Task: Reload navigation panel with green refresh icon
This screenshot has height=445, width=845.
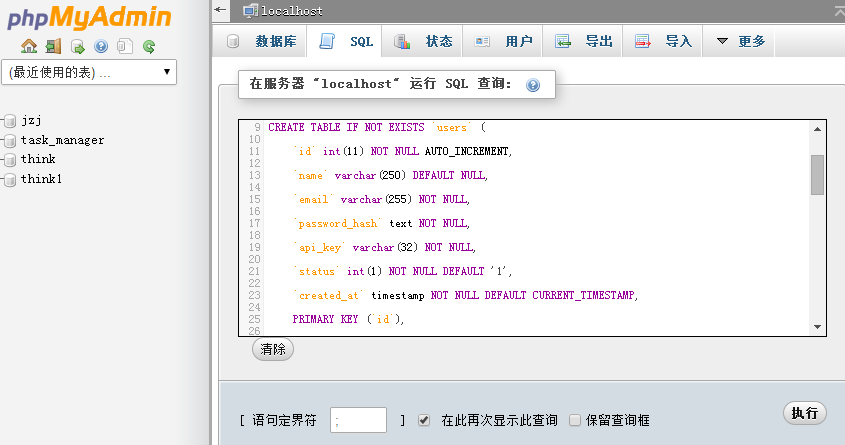Action: pos(149,47)
